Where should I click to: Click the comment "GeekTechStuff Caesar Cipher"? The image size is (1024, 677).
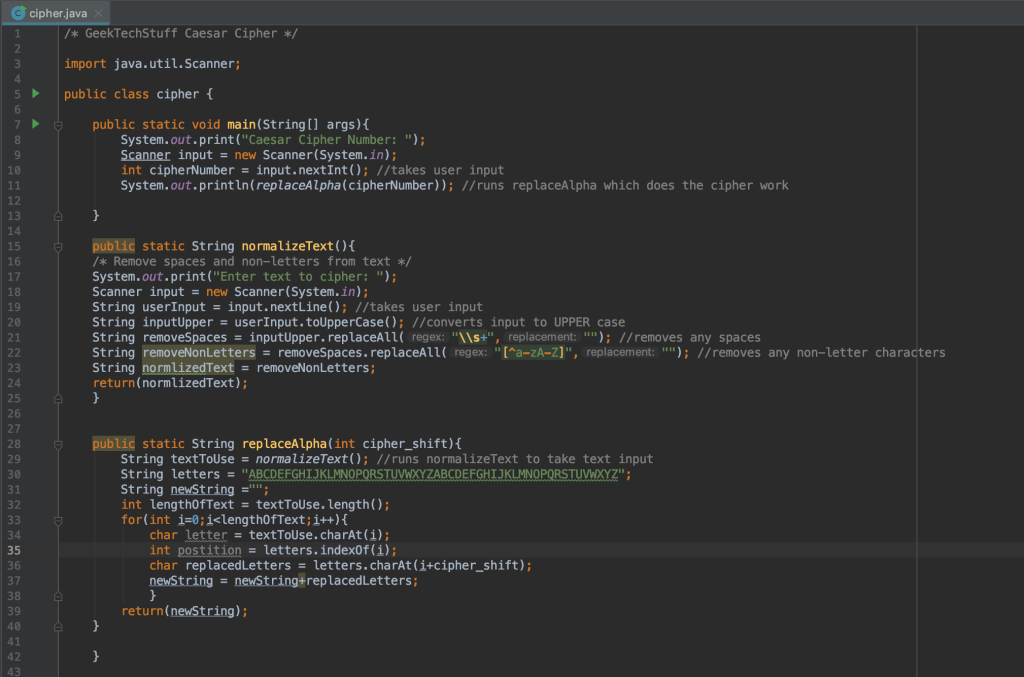pyautogui.click(x=181, y=33)
